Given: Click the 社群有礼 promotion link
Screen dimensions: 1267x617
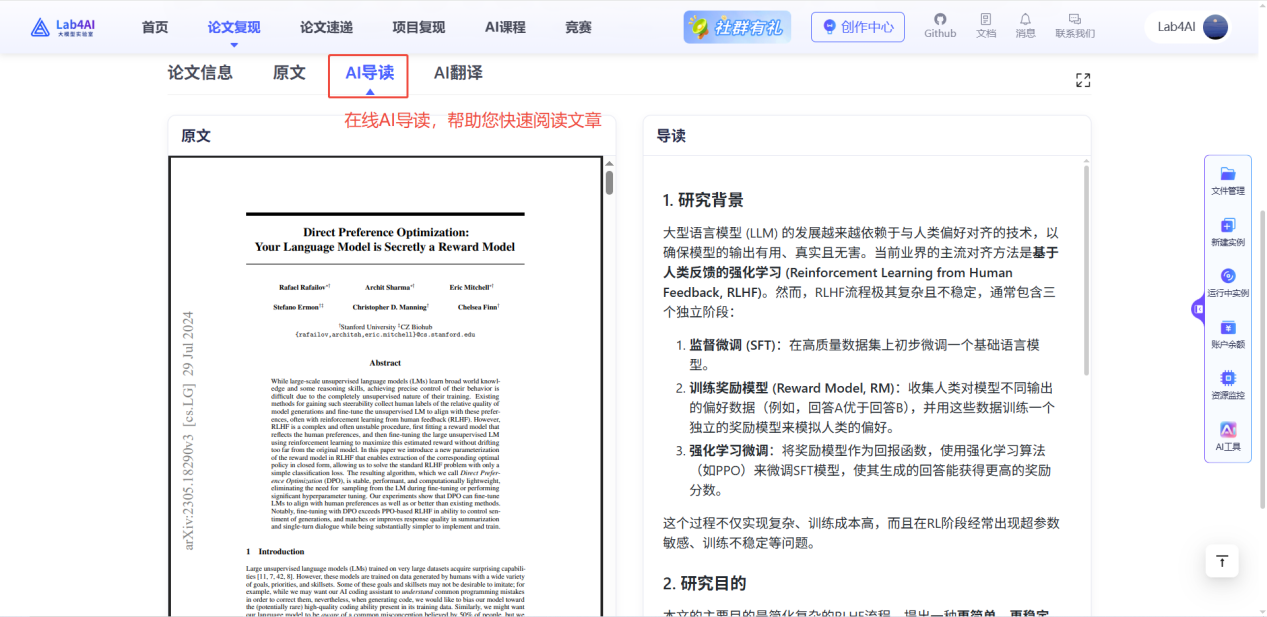Looking at the screenshot, I should pyautogui.click(x=736, y=27).
